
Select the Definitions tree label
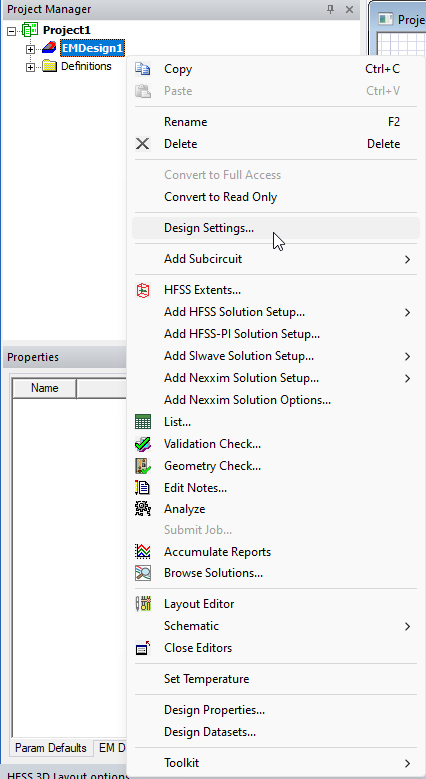tap(86, 66)
